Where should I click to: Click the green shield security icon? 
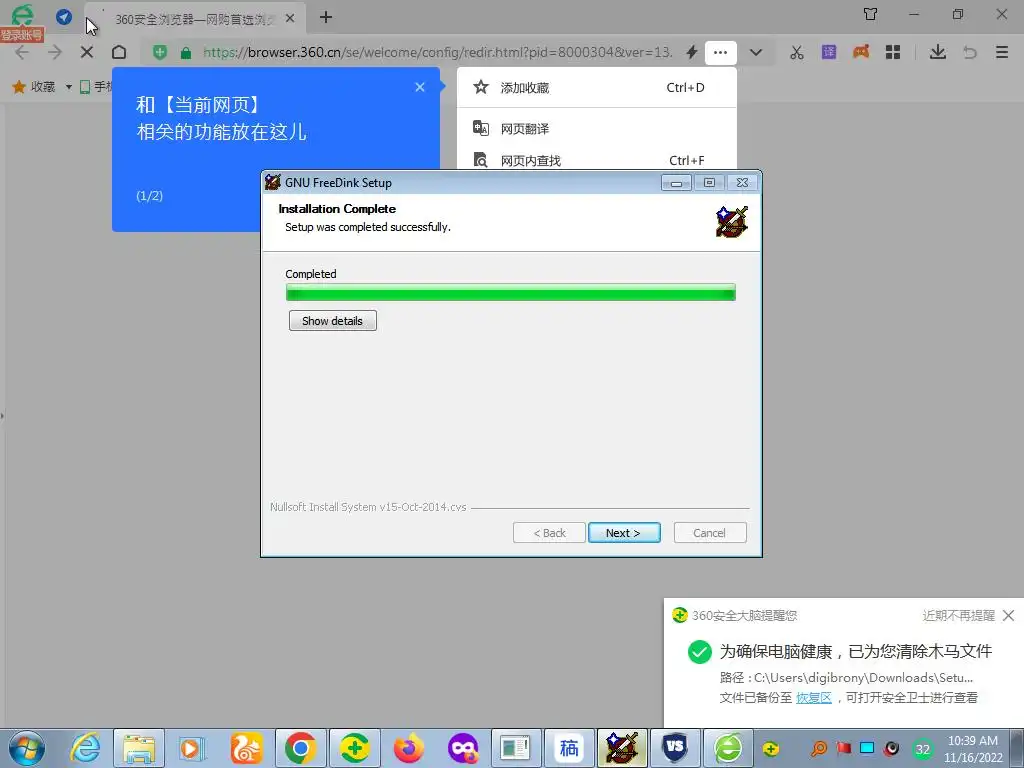[159, 52]
